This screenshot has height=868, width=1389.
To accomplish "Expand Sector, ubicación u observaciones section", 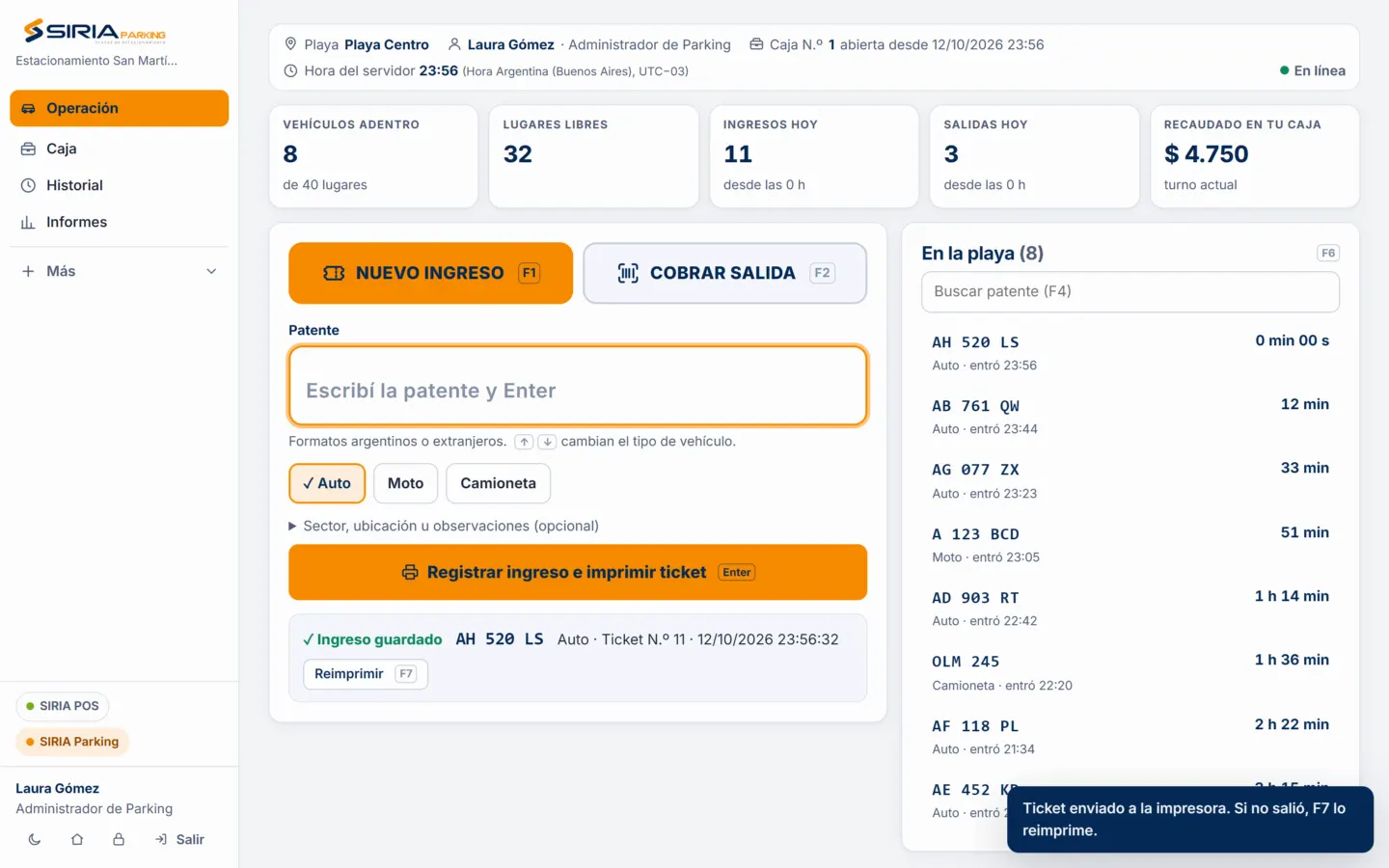I will pos(444,526).
